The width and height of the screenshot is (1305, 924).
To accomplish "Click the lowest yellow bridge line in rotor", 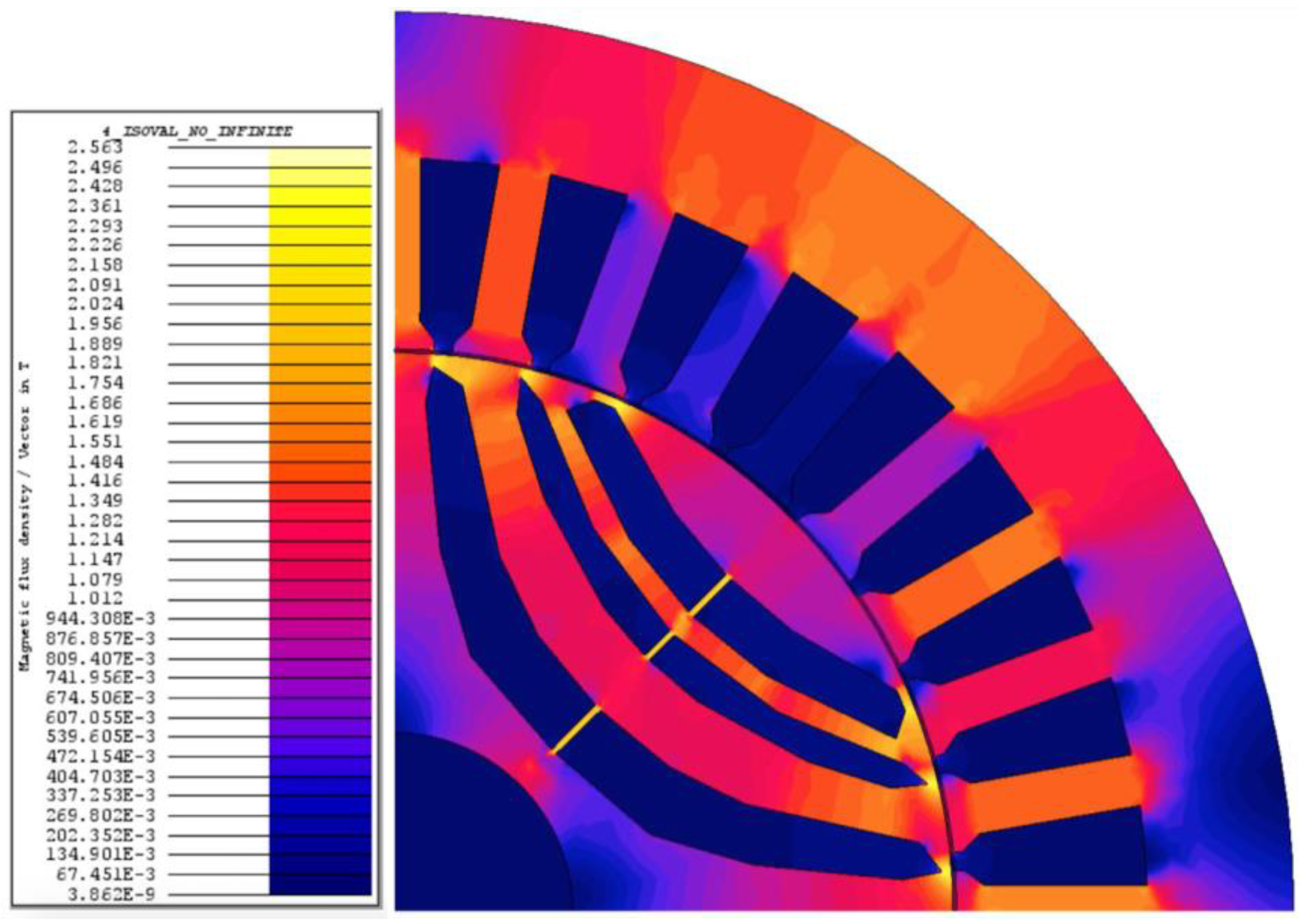I will (575, 730).
